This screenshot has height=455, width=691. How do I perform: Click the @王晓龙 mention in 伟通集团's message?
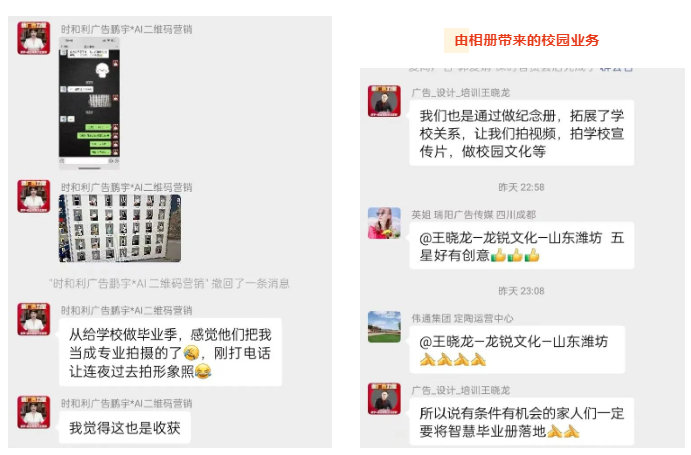click(x=513, y=342)
